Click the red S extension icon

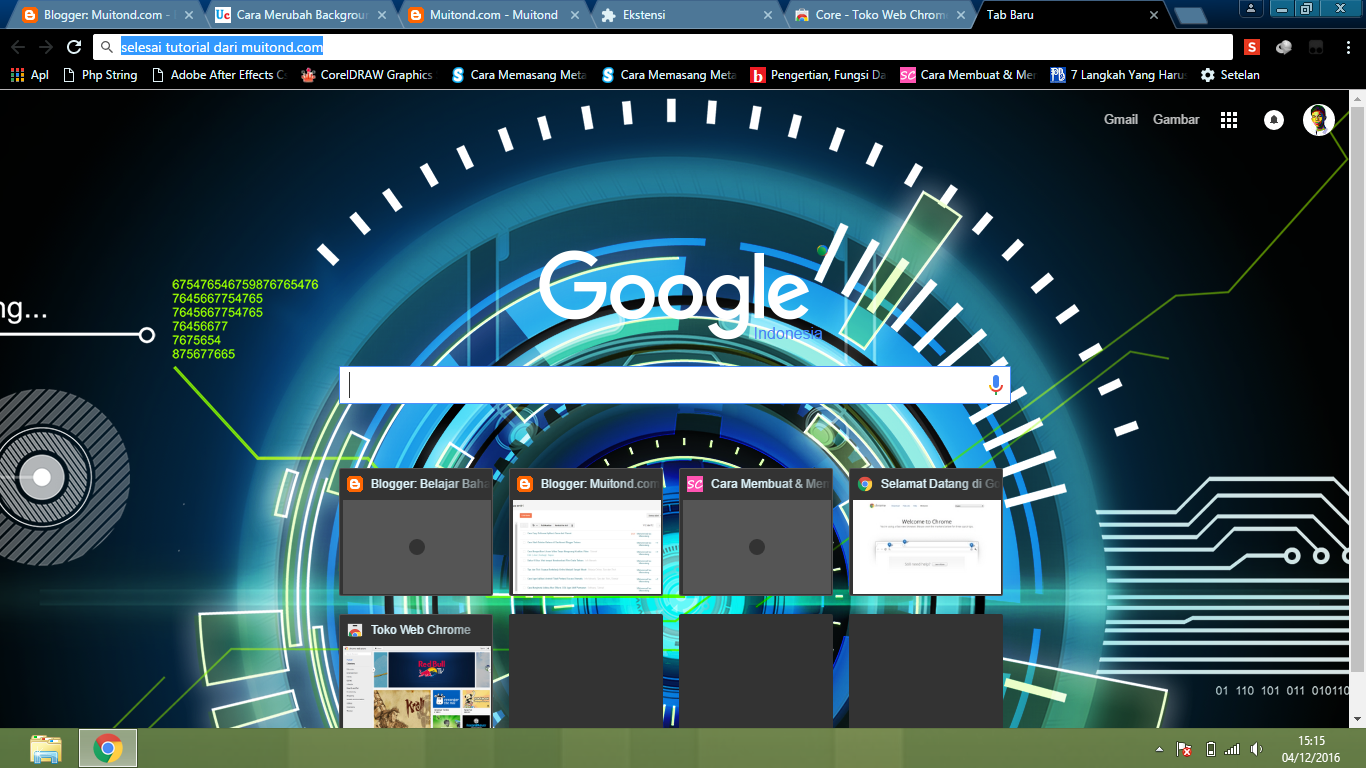point(1252,47)
